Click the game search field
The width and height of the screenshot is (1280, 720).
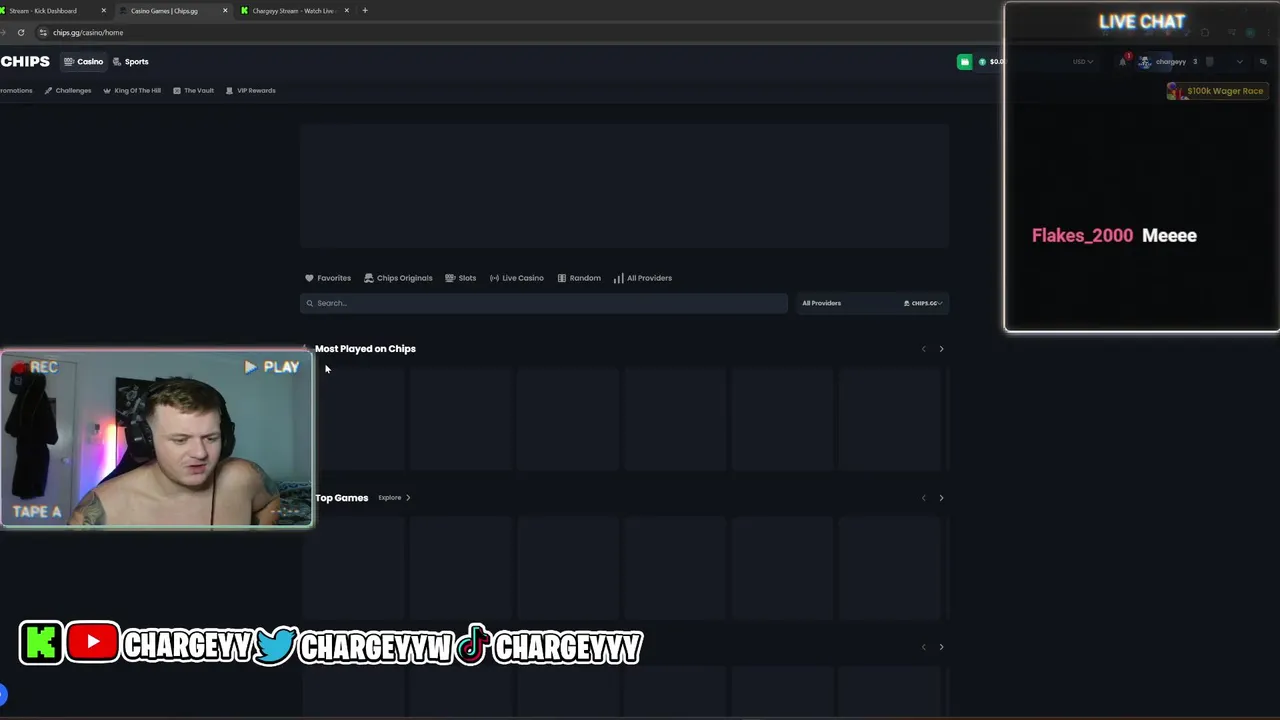(x=544, y=303)
